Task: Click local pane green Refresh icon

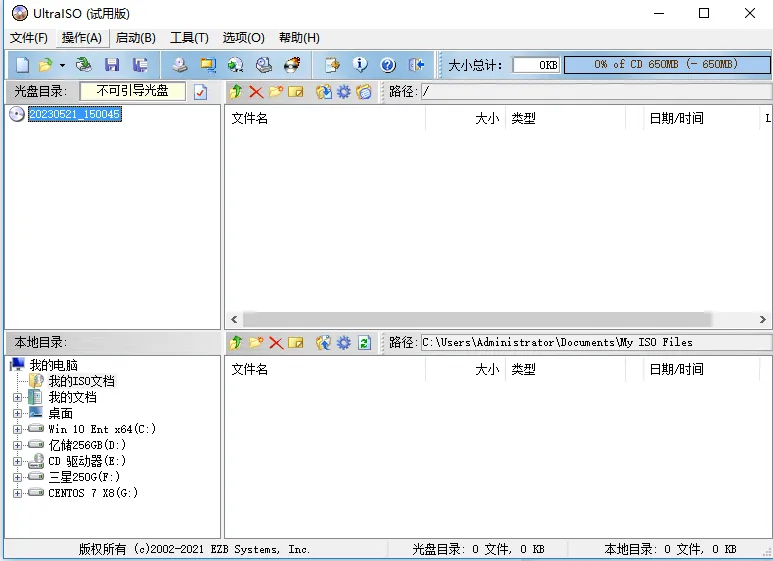Action: point(364,343)
